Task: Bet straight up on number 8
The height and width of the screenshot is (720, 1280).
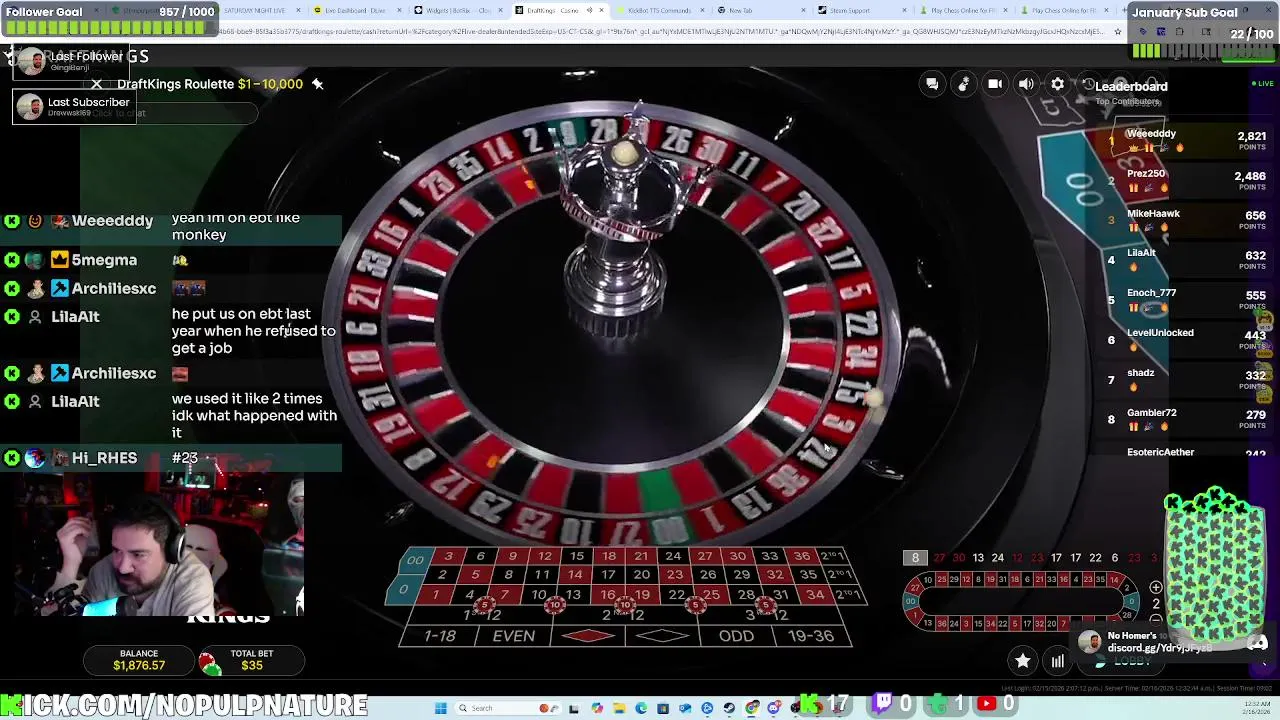Action: [508, 575]
